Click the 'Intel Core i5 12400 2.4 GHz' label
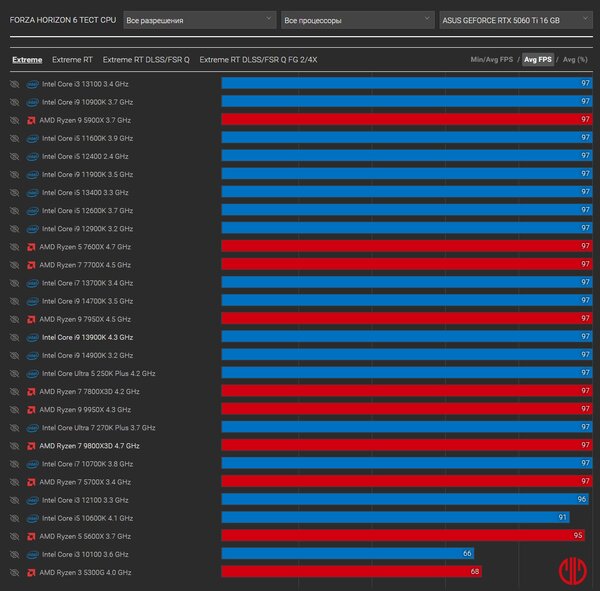The width and height of the screenshot is (600, 591). pyautogui.click(x=85, y=157)
